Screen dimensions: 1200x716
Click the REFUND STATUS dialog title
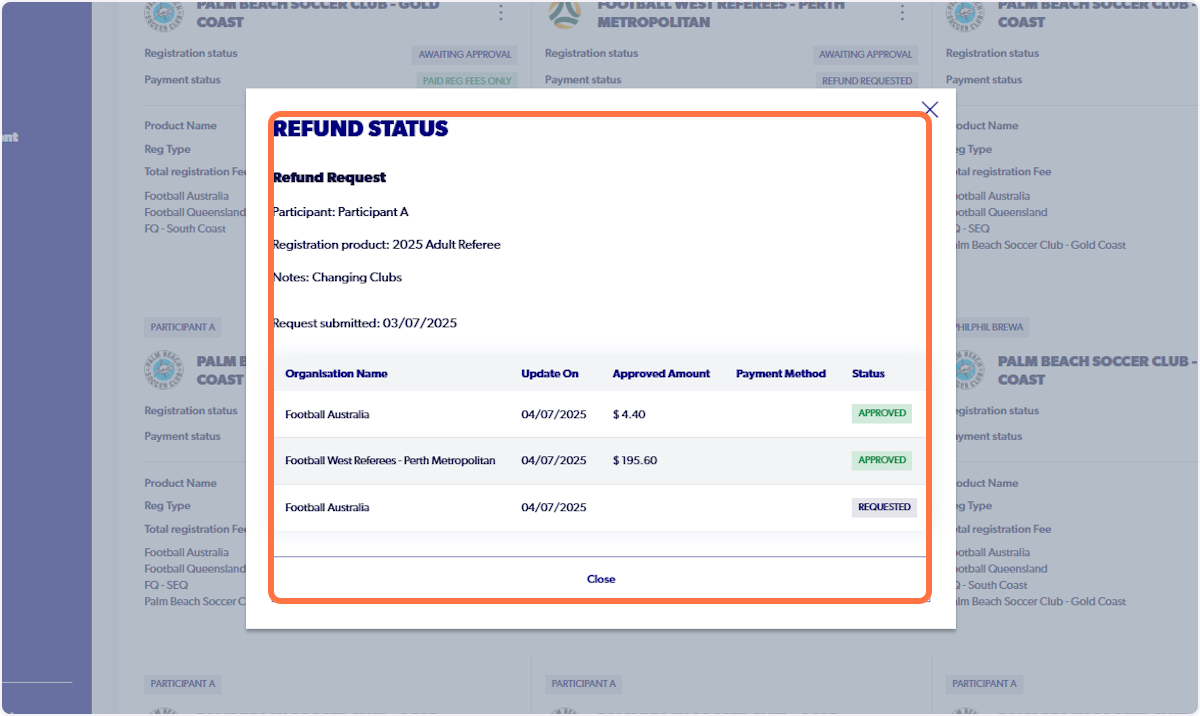pyautogui.click(x=360, y=129)
